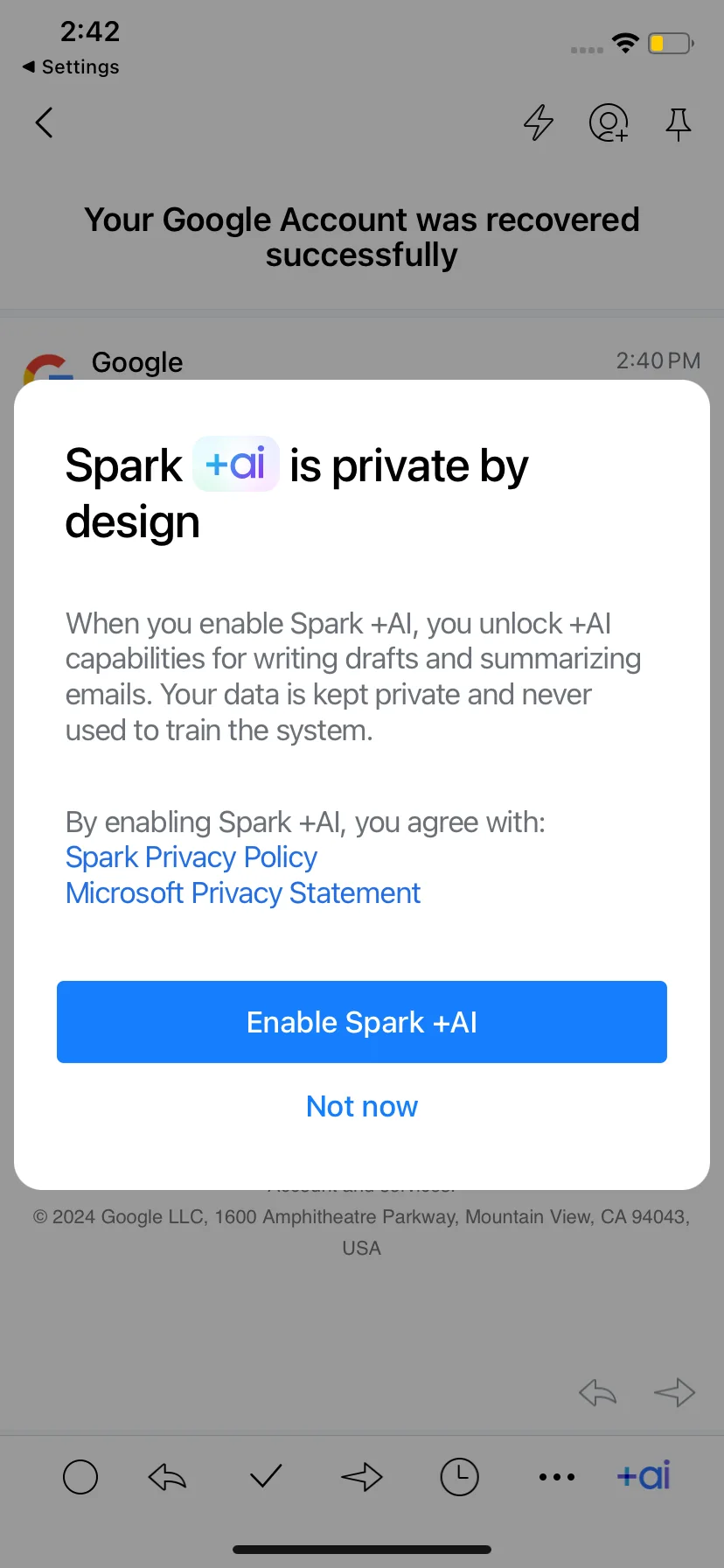This screenshot has height=1568, width=724.
Task: Pin this email with the pin icon
Action: pos(678,123)
